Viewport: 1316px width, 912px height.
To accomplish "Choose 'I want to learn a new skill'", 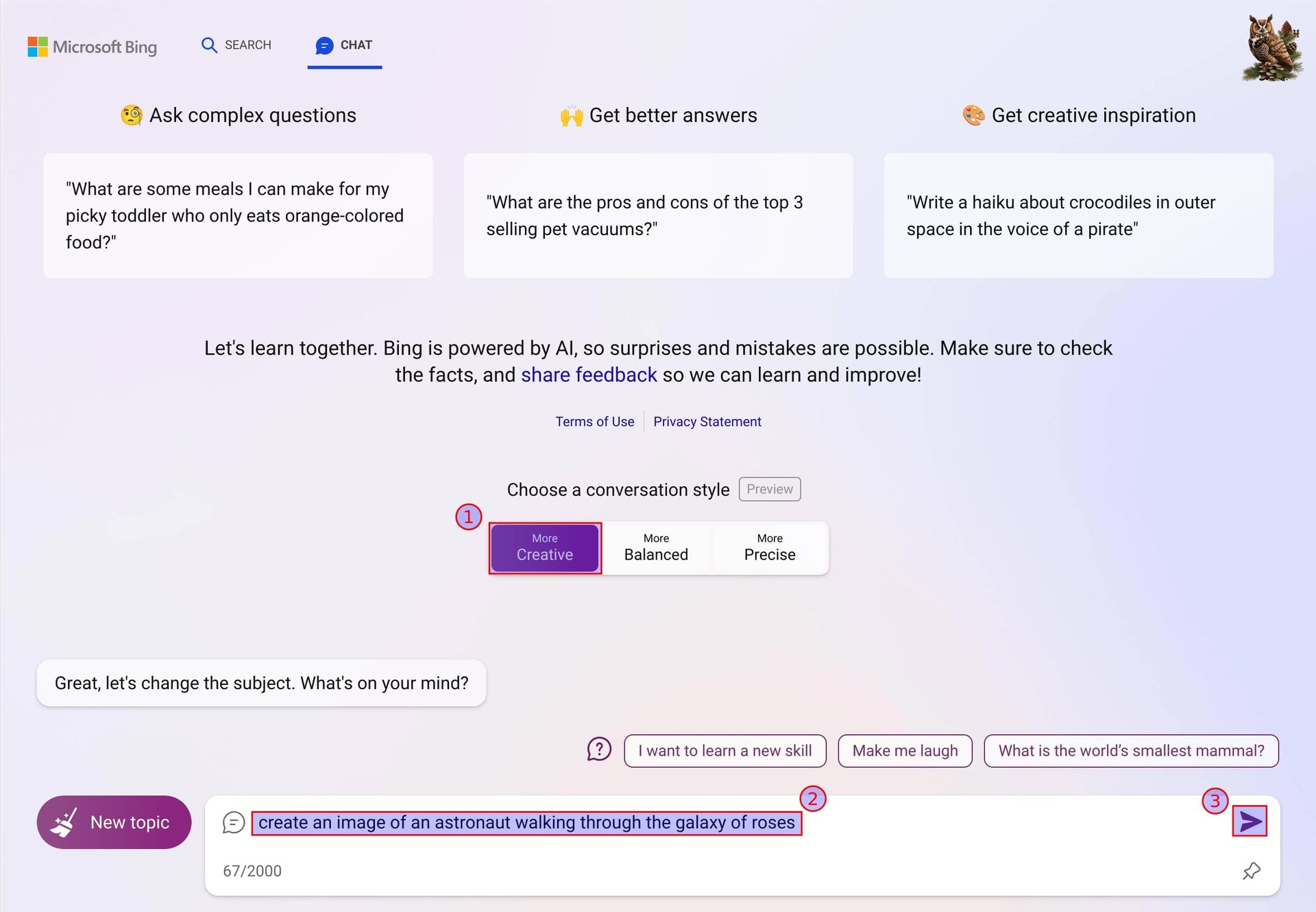I will 724,751.
